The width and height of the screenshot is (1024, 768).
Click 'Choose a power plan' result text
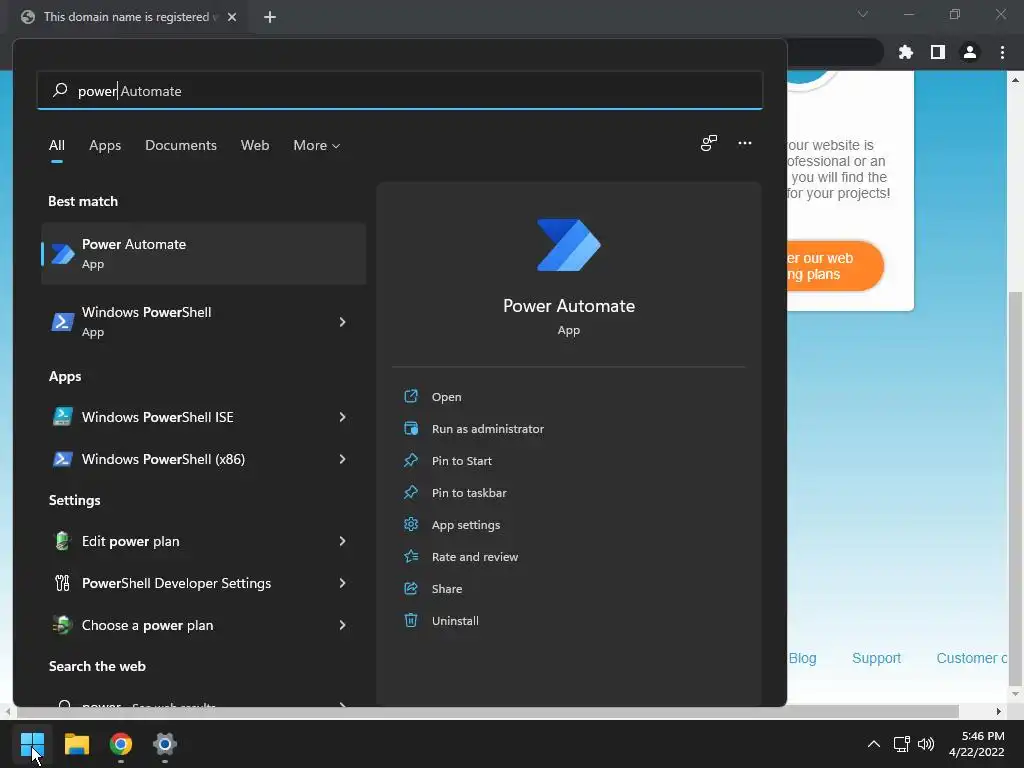148,625
